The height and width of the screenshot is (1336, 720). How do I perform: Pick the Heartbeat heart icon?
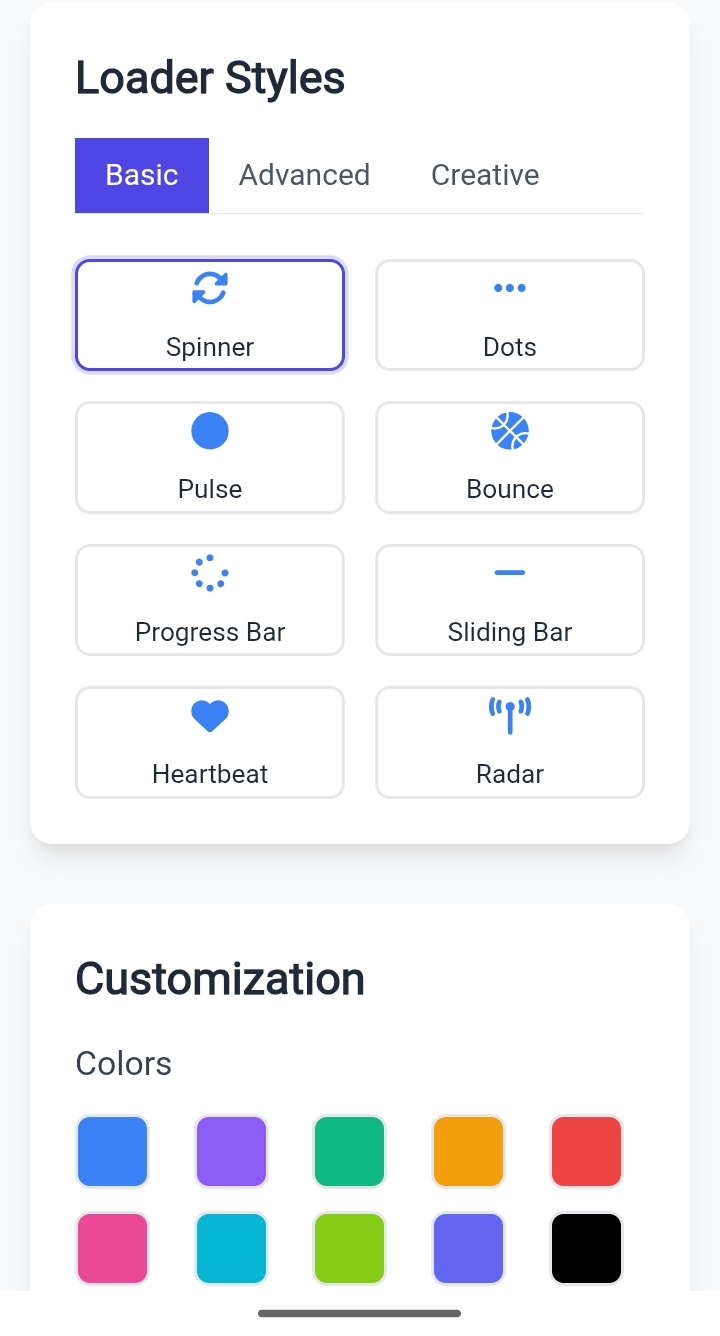(210, 716)
